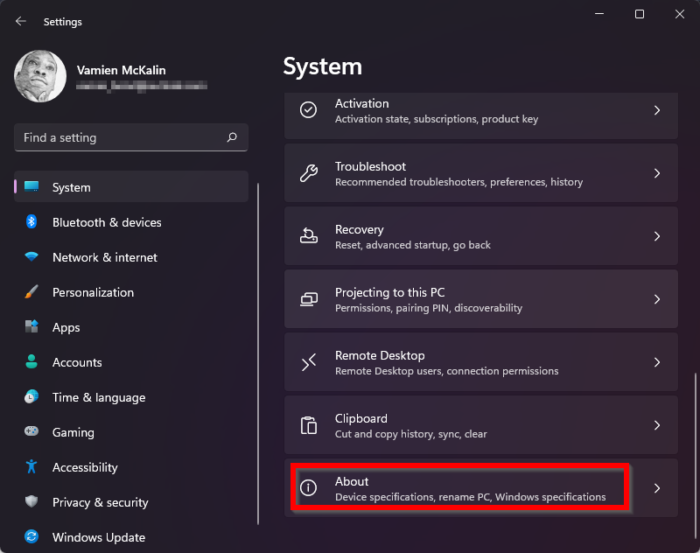Click the Windows Update icon
Screen dimensions: 700x553
pos(32,537)
